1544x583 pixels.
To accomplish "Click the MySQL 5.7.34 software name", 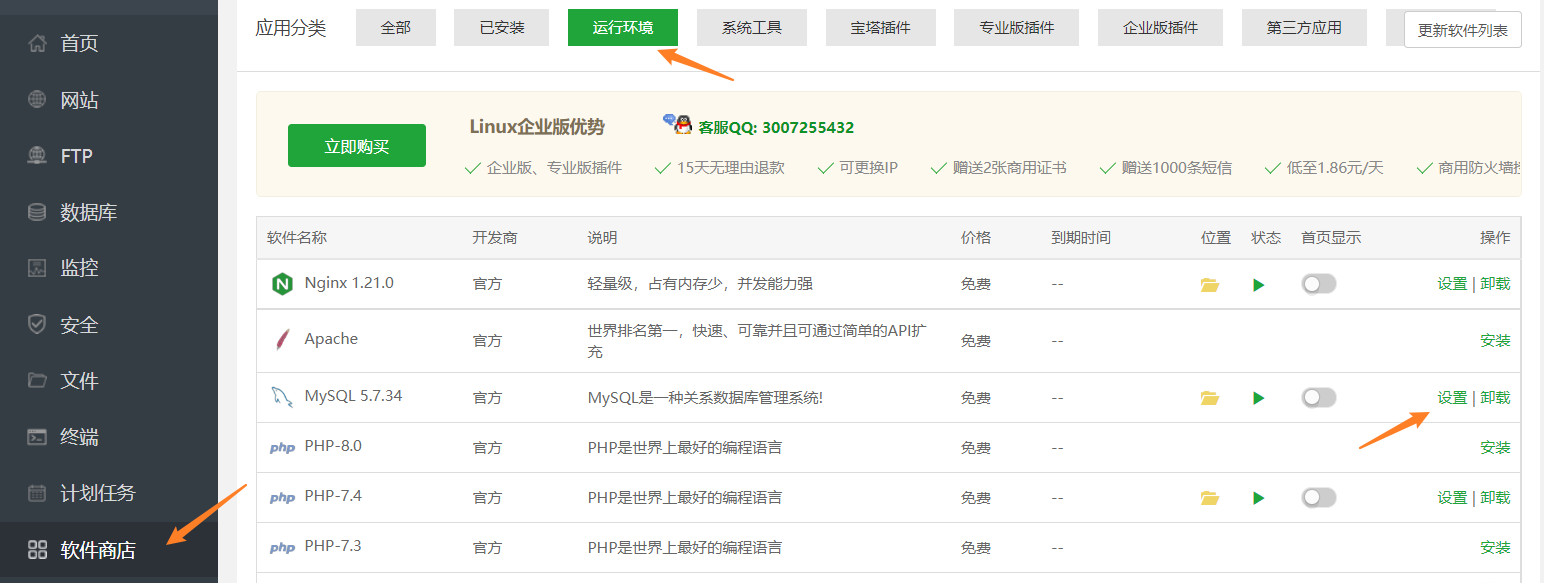I will coord(353,396).
